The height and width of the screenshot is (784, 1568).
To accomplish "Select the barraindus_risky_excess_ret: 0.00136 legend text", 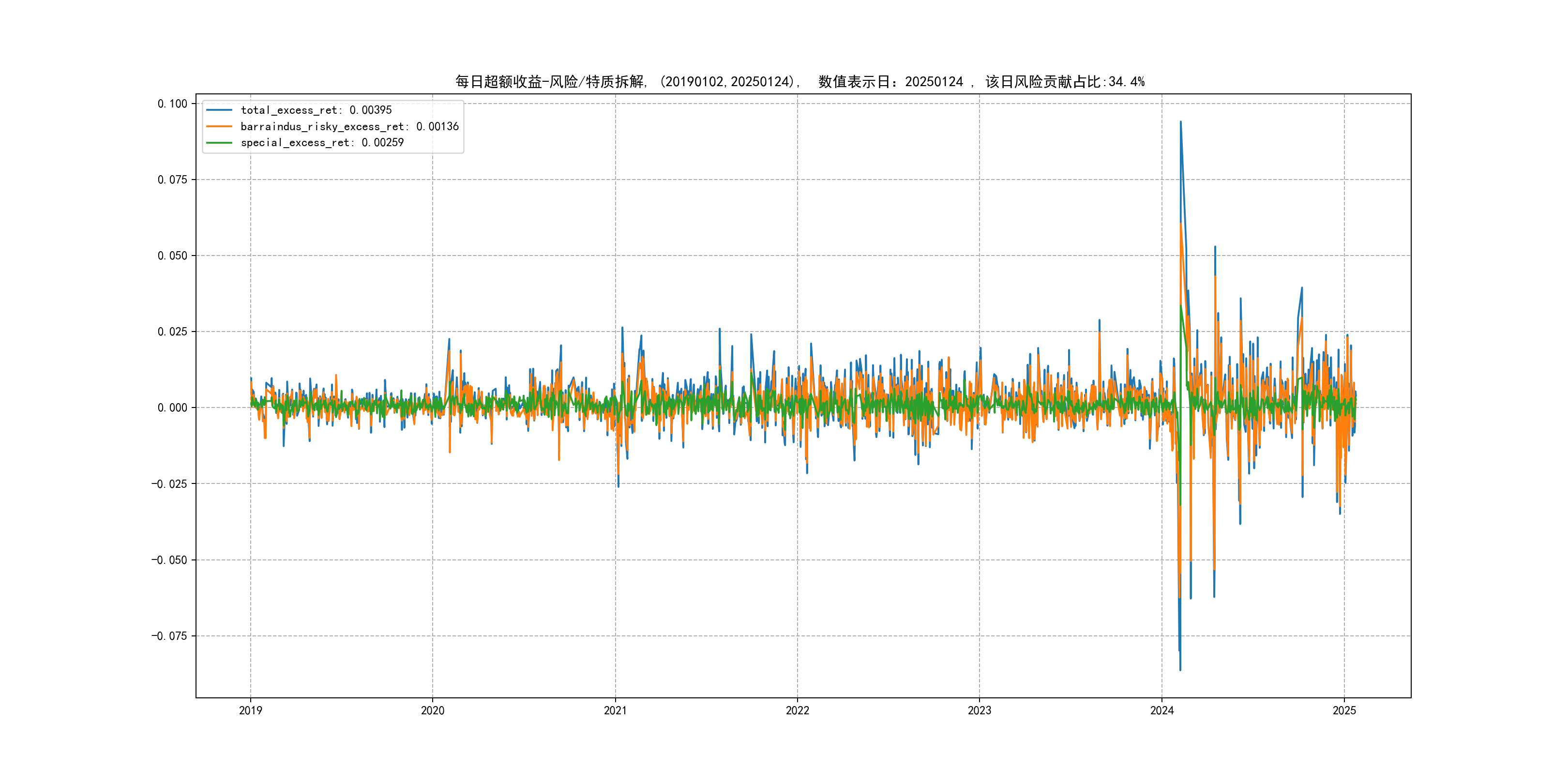I will 349,127.
